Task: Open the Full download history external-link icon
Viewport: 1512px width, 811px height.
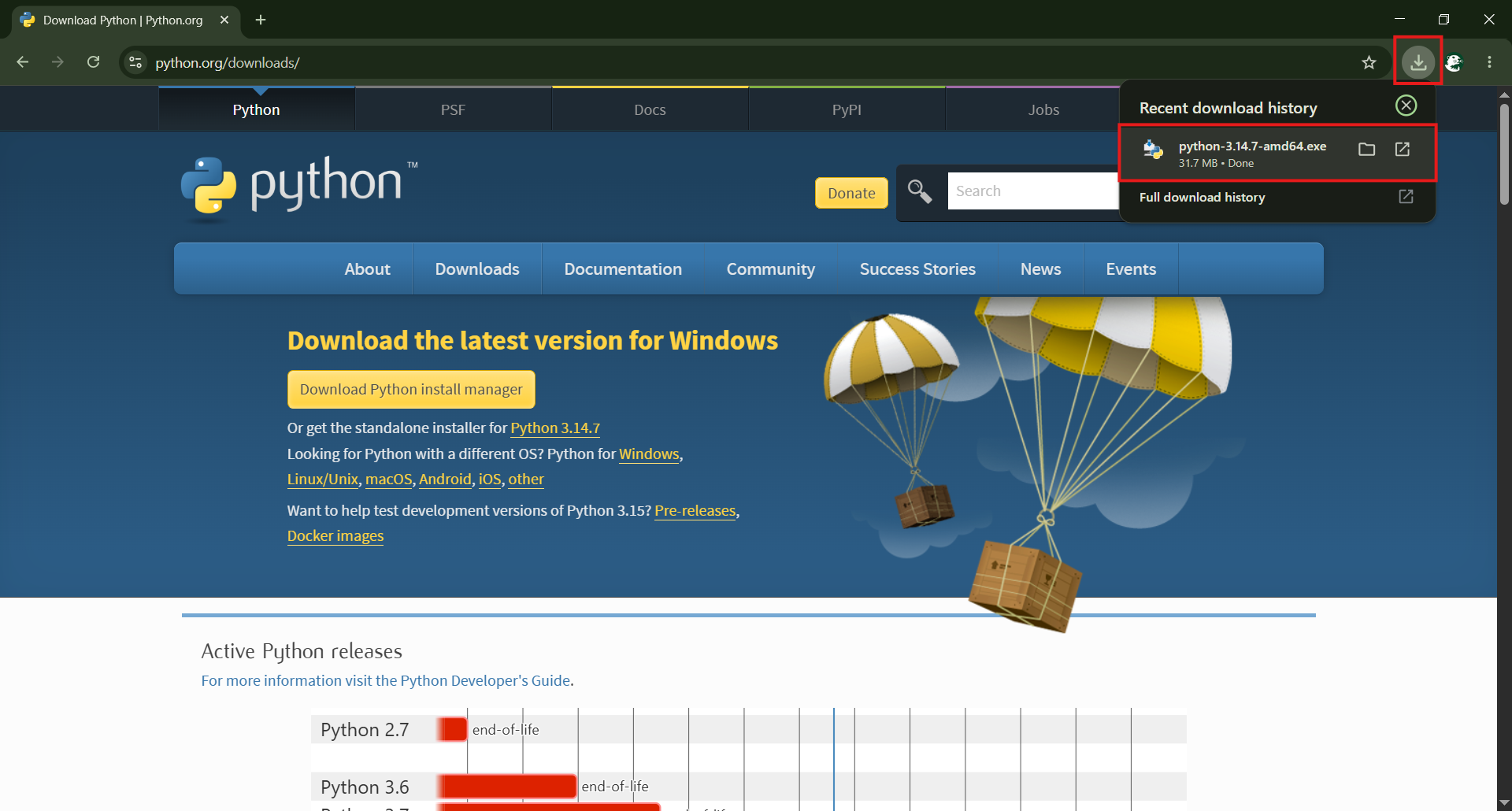Action: [1406, 197]
